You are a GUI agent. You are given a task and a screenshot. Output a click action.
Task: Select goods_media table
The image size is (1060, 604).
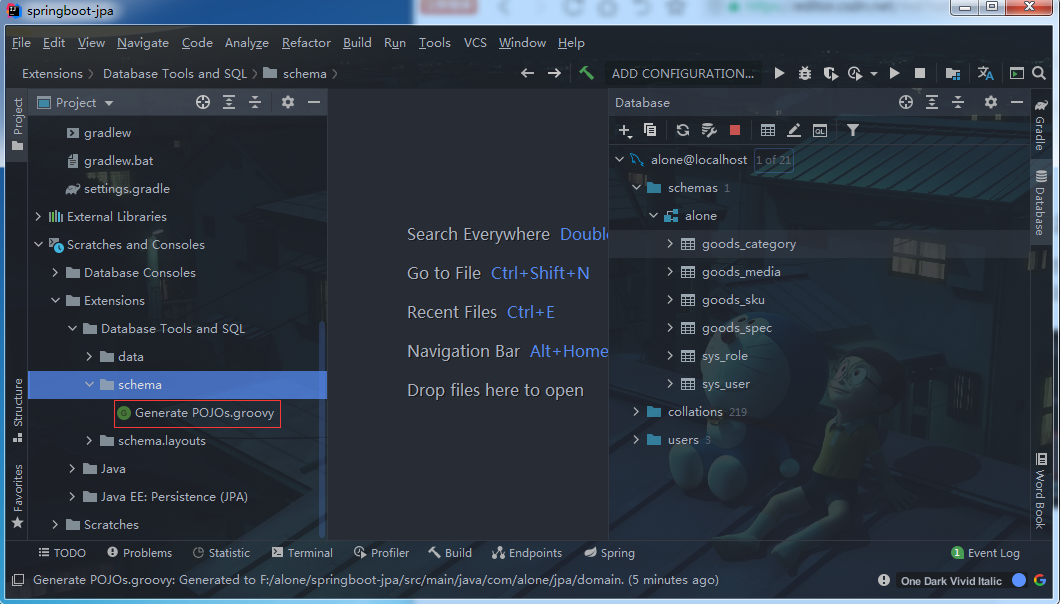(x=741, y=271)
